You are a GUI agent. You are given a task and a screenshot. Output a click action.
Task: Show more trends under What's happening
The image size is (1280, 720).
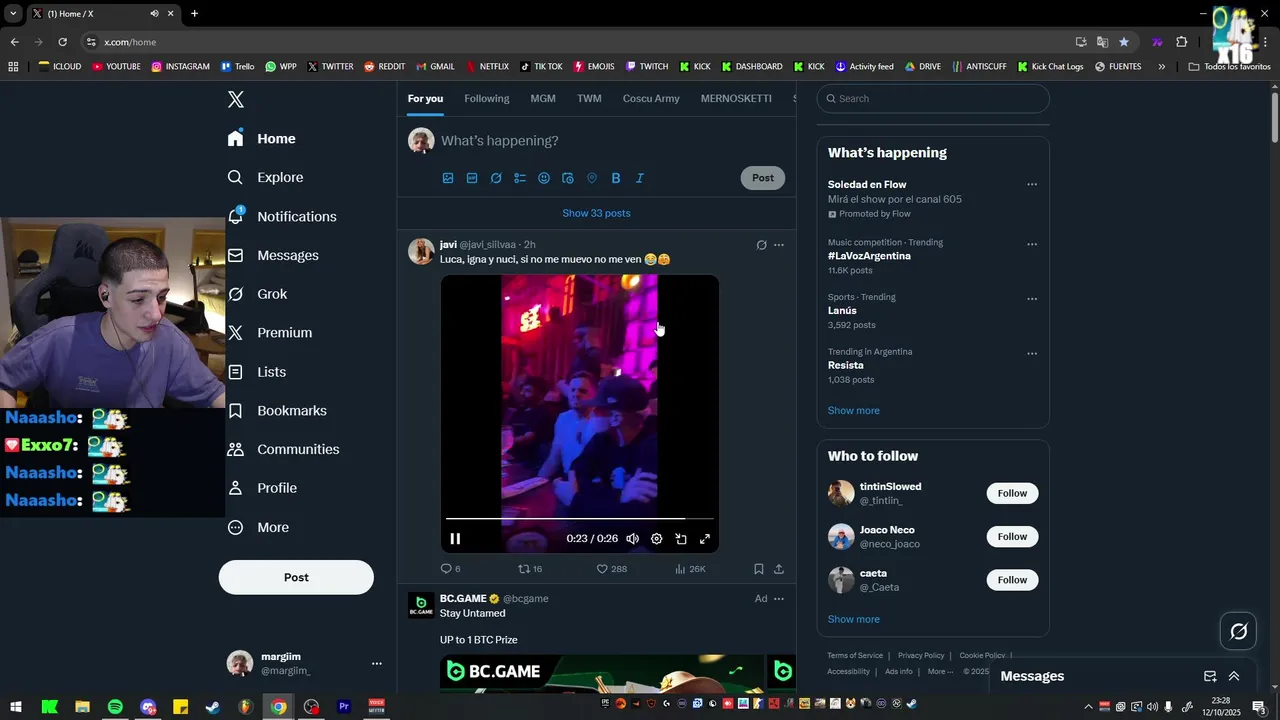pos(854,411)
